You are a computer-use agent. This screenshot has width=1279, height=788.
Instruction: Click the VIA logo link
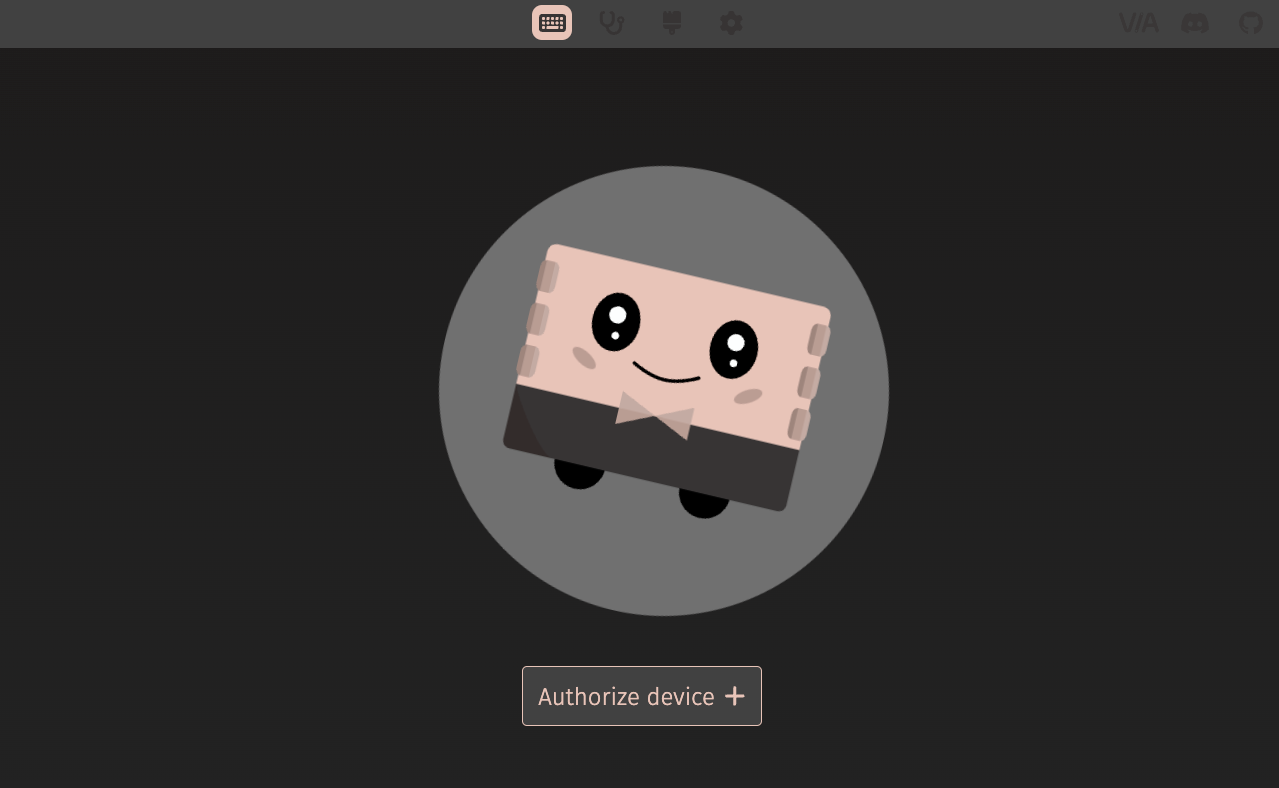pos(1138,23)
